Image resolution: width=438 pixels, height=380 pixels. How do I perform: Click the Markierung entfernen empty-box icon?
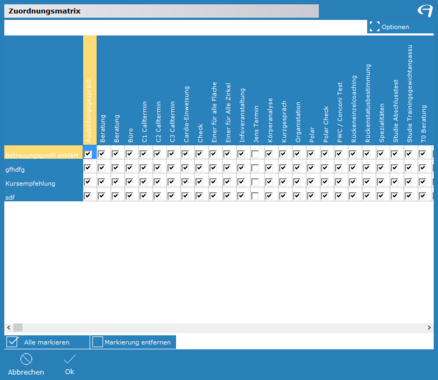pyautogui.click(x=97, y=342)
